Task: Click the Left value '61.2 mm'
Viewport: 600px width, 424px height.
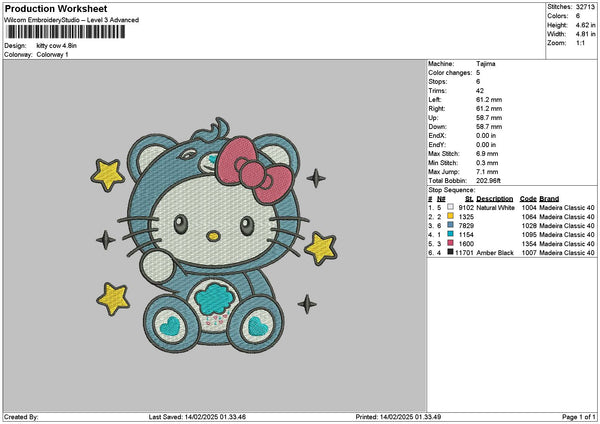Action: [x=489, y=100]
